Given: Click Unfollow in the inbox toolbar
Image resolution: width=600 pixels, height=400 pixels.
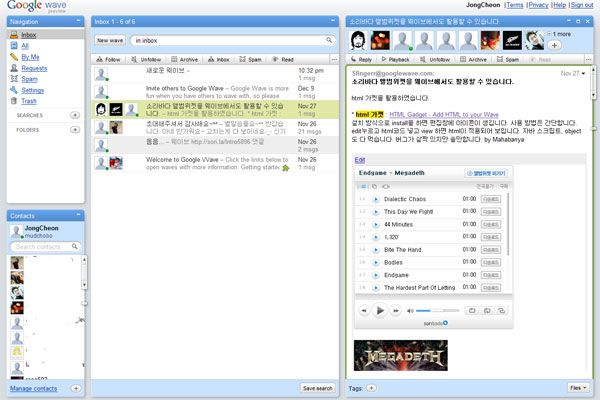Looking at the screenshot, I should click(146, 60).
